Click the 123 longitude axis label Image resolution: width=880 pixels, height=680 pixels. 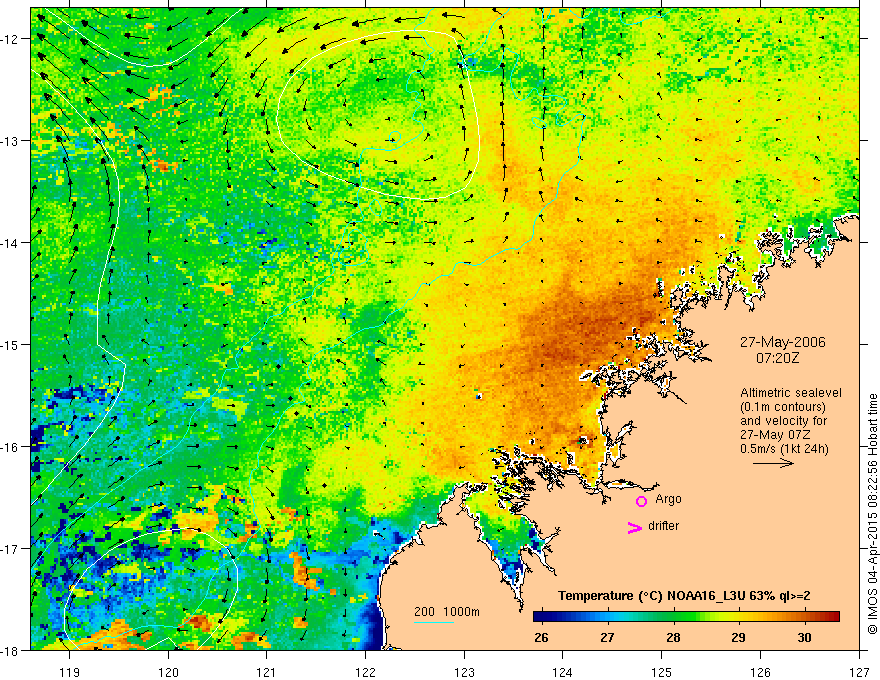(x=464, y=672)
